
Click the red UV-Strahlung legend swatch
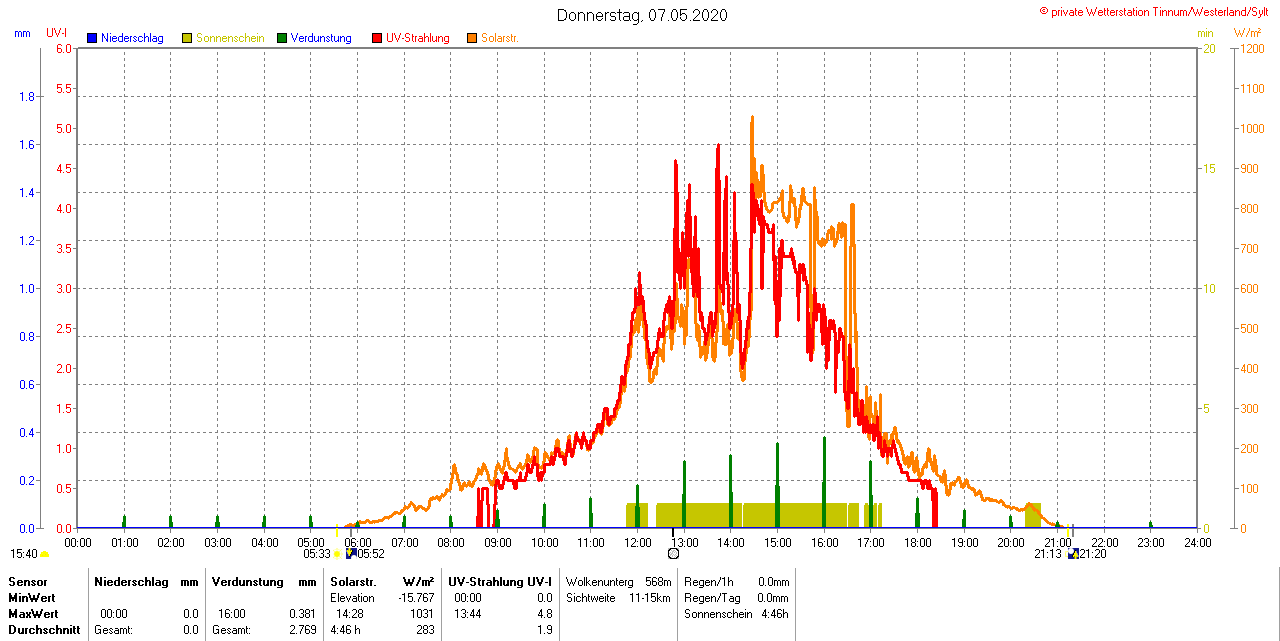click(377, 38)
